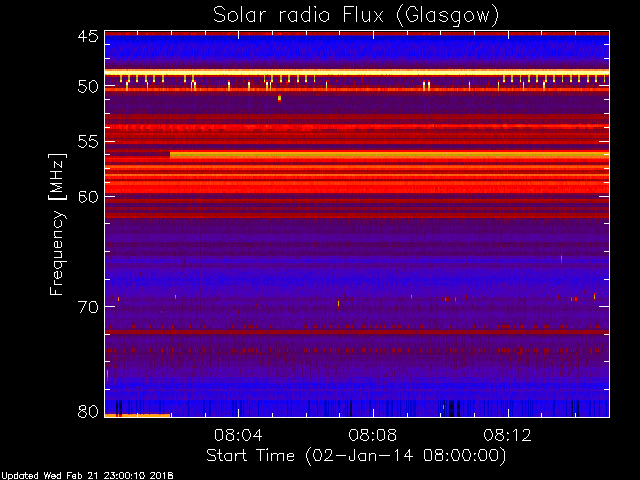640x480 pixels.
Task: Click the frequency tick label '55'
Action: point(88,142)
